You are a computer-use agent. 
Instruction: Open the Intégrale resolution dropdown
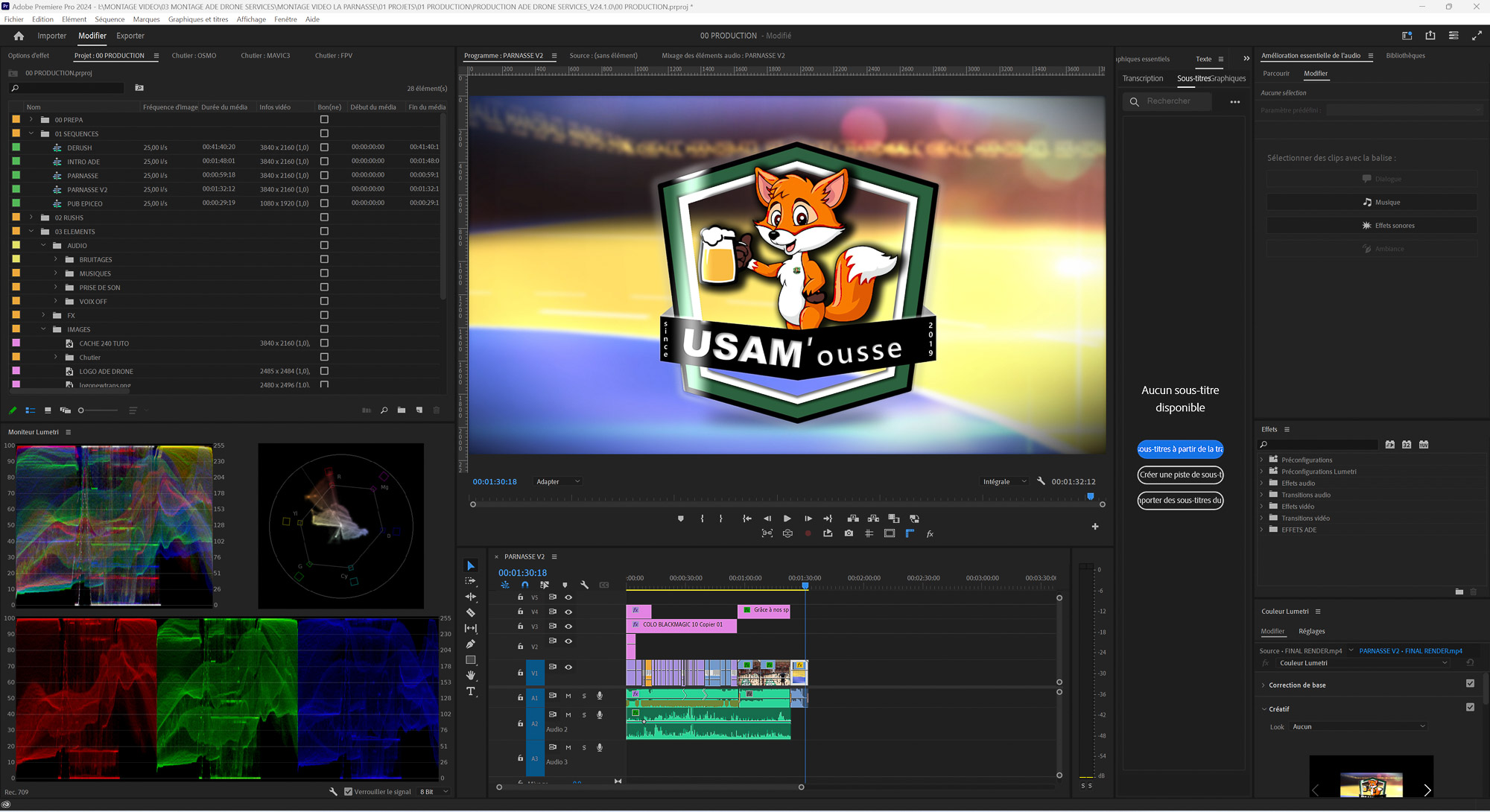click(1004, 481)
